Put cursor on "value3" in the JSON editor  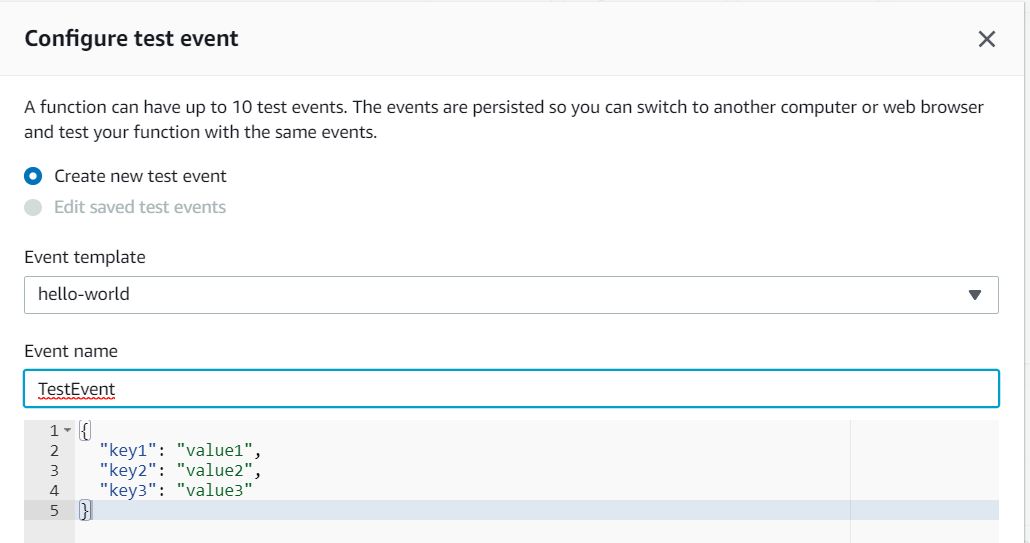(x=214, y=490)
